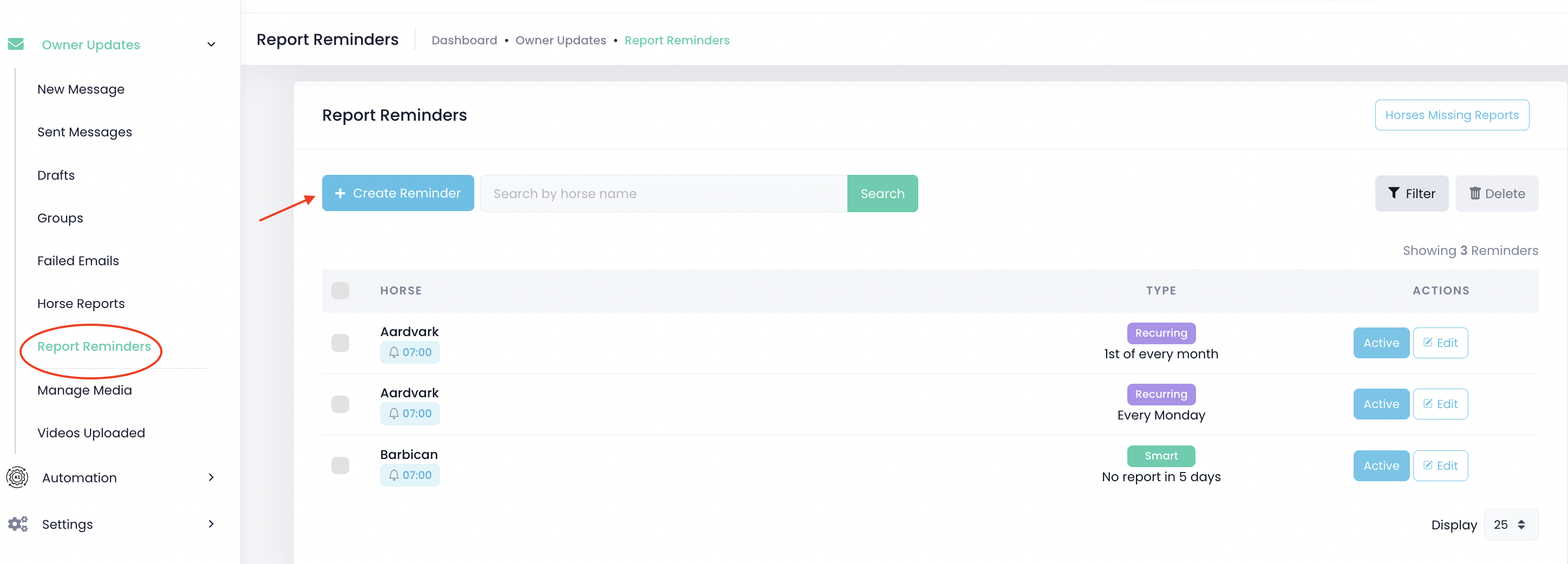Click the Owner Updates envelope icon
Image resolution: width=1568 pixels, height=564 pixels.
click(16, 44)
